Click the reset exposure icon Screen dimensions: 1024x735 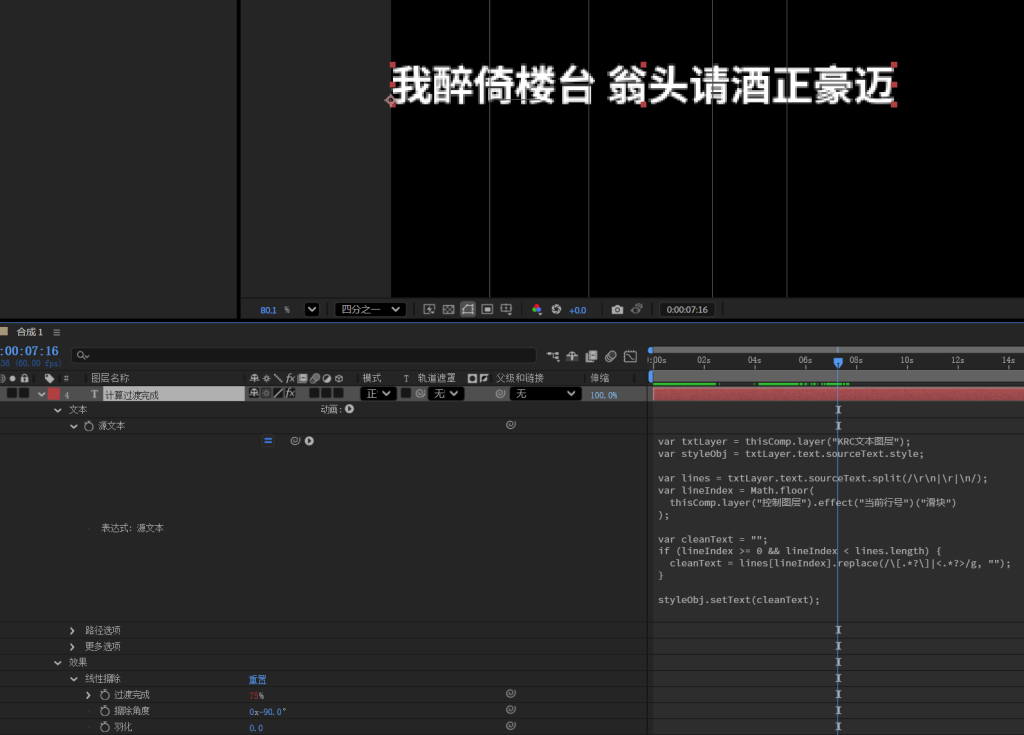[556, 310]
